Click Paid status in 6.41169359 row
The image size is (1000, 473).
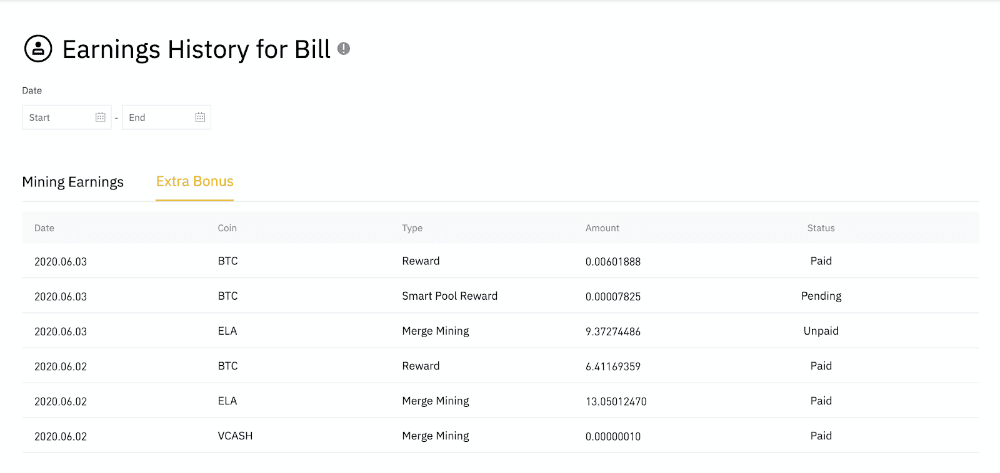point(821,366)
